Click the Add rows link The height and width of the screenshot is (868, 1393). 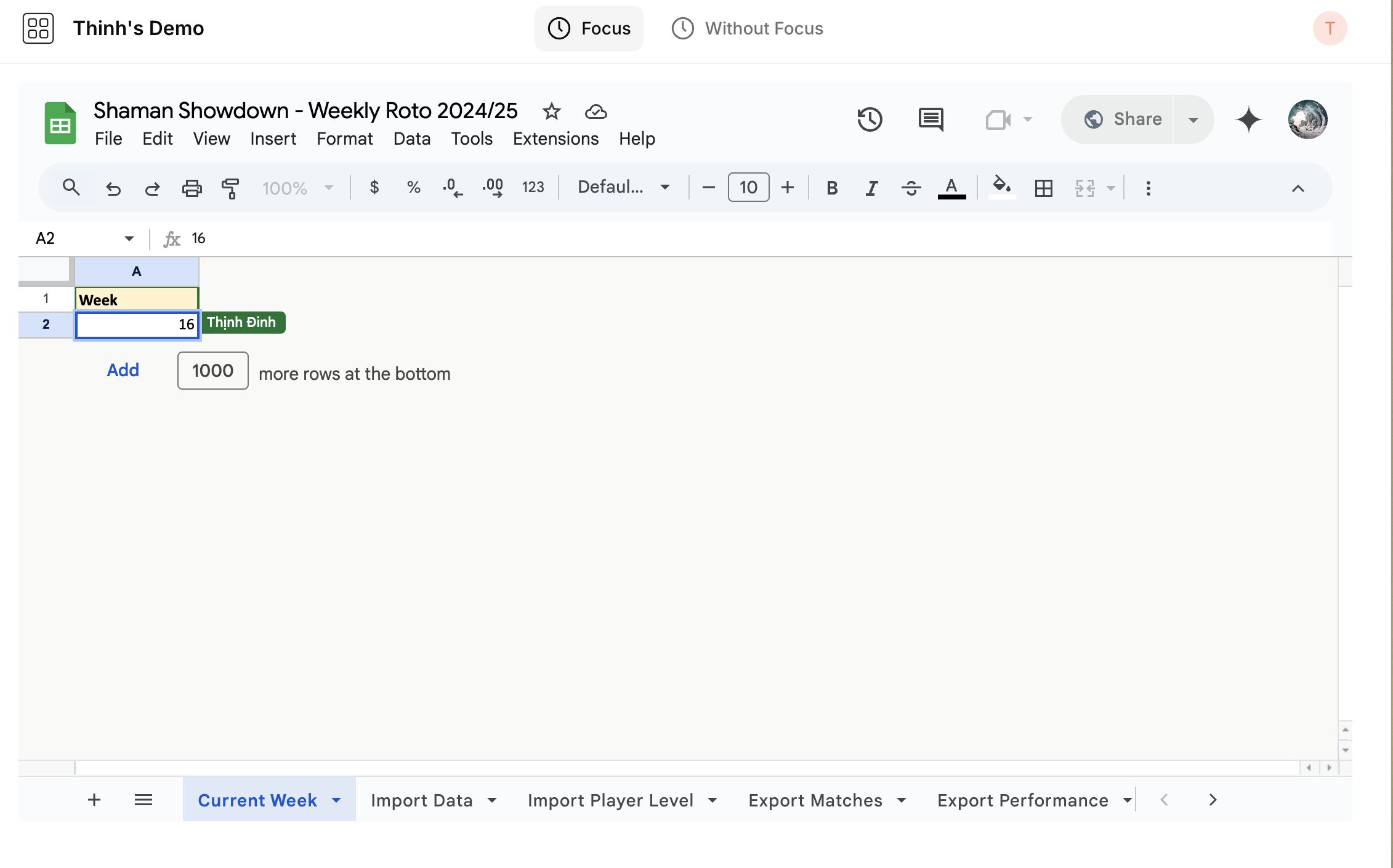[123, 370]
